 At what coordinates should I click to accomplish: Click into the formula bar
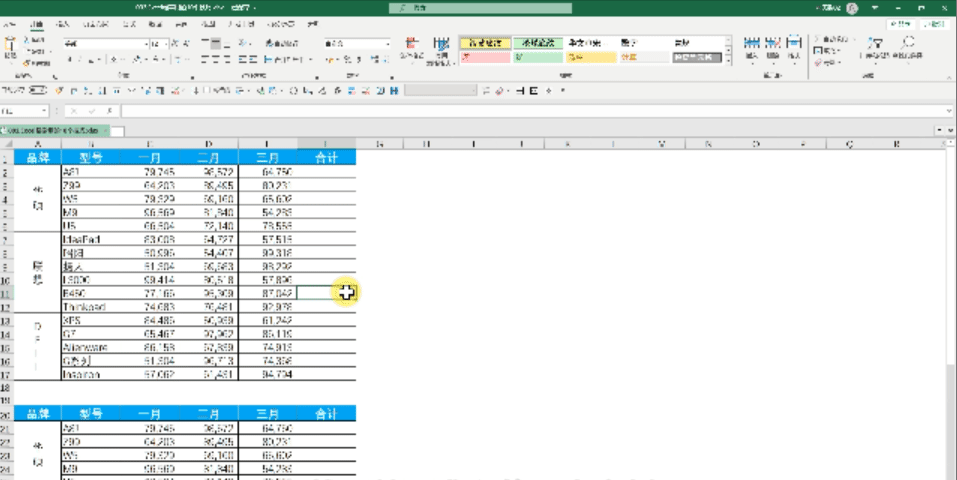(532, 111)
